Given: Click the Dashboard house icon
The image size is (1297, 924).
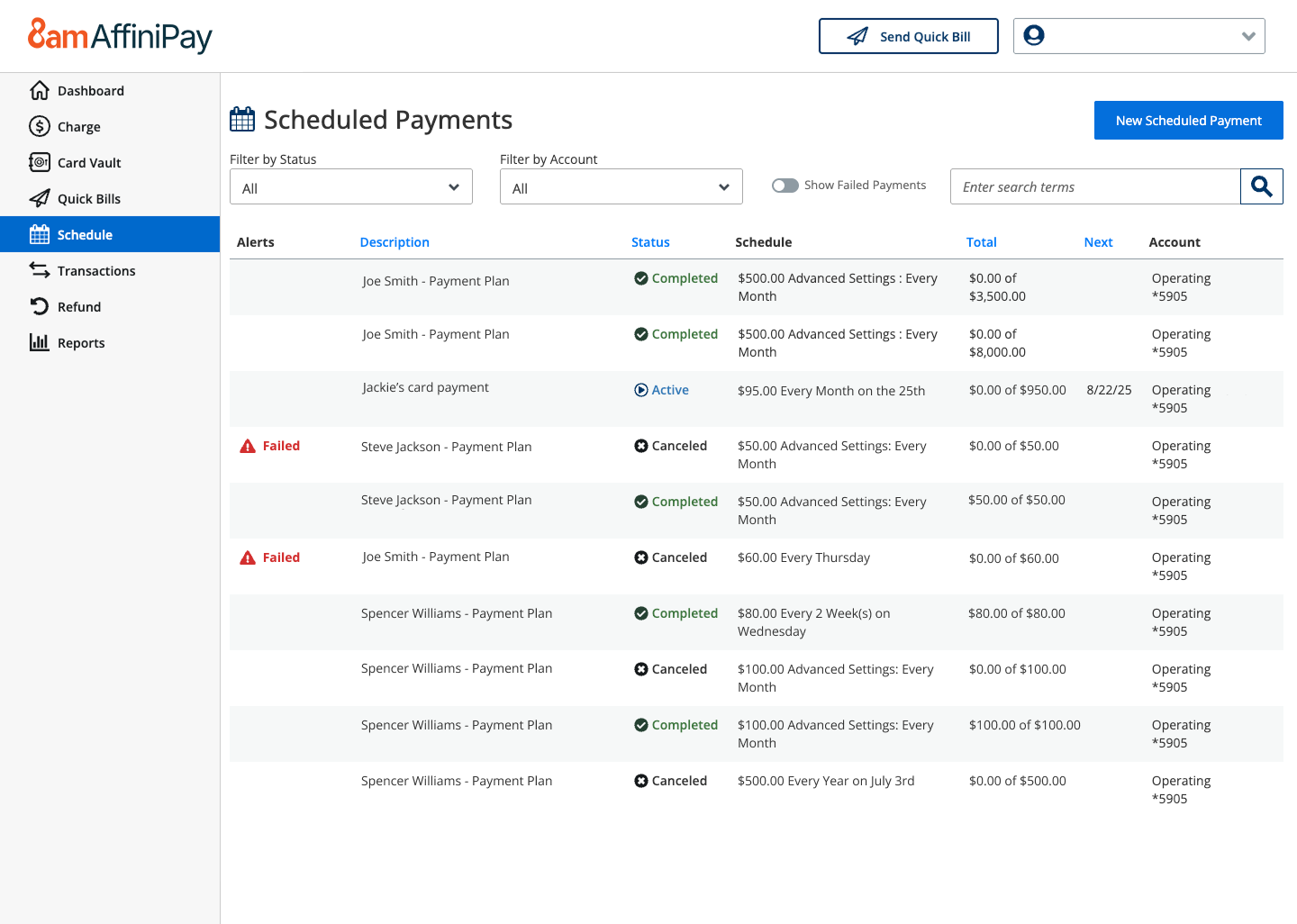Looking at the screenshot, I should 40,91.
